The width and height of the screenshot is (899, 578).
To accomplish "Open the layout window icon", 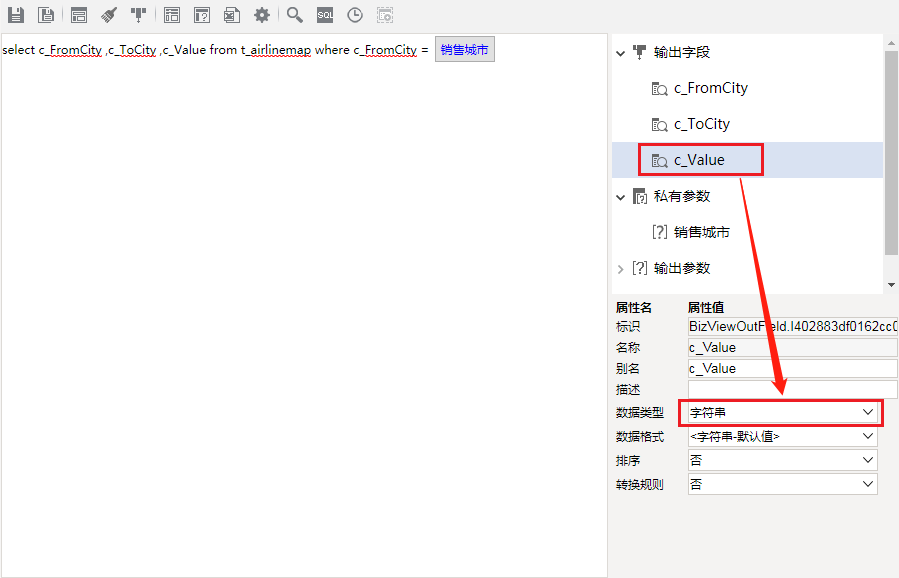I will point(79,15).
